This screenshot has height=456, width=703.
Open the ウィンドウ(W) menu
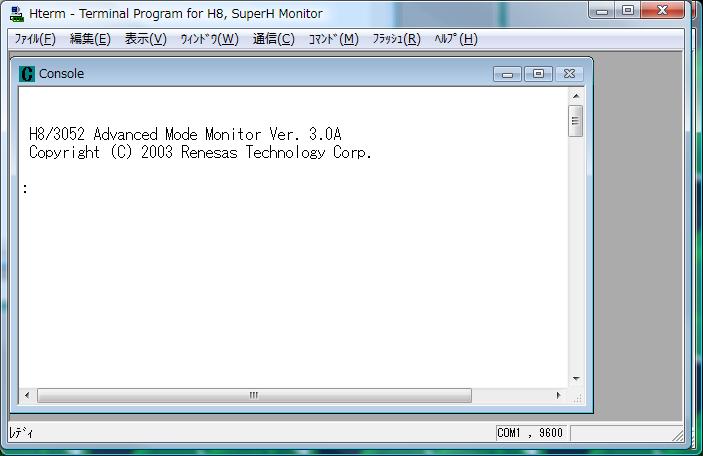[209, 39]
